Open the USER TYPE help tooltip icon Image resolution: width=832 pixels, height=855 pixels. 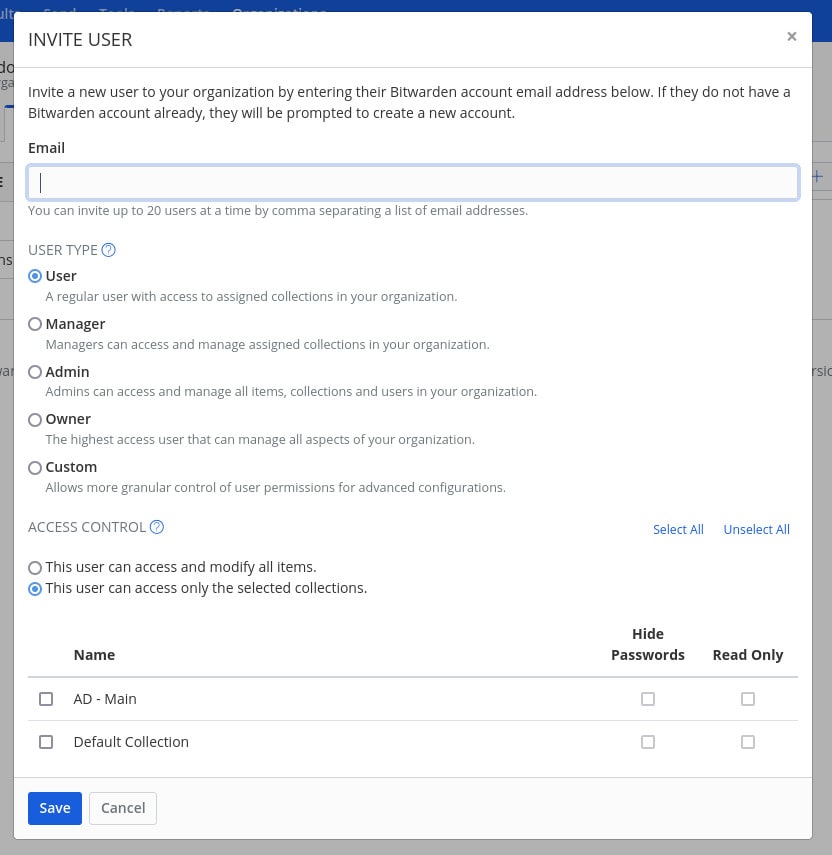point(108,249)
